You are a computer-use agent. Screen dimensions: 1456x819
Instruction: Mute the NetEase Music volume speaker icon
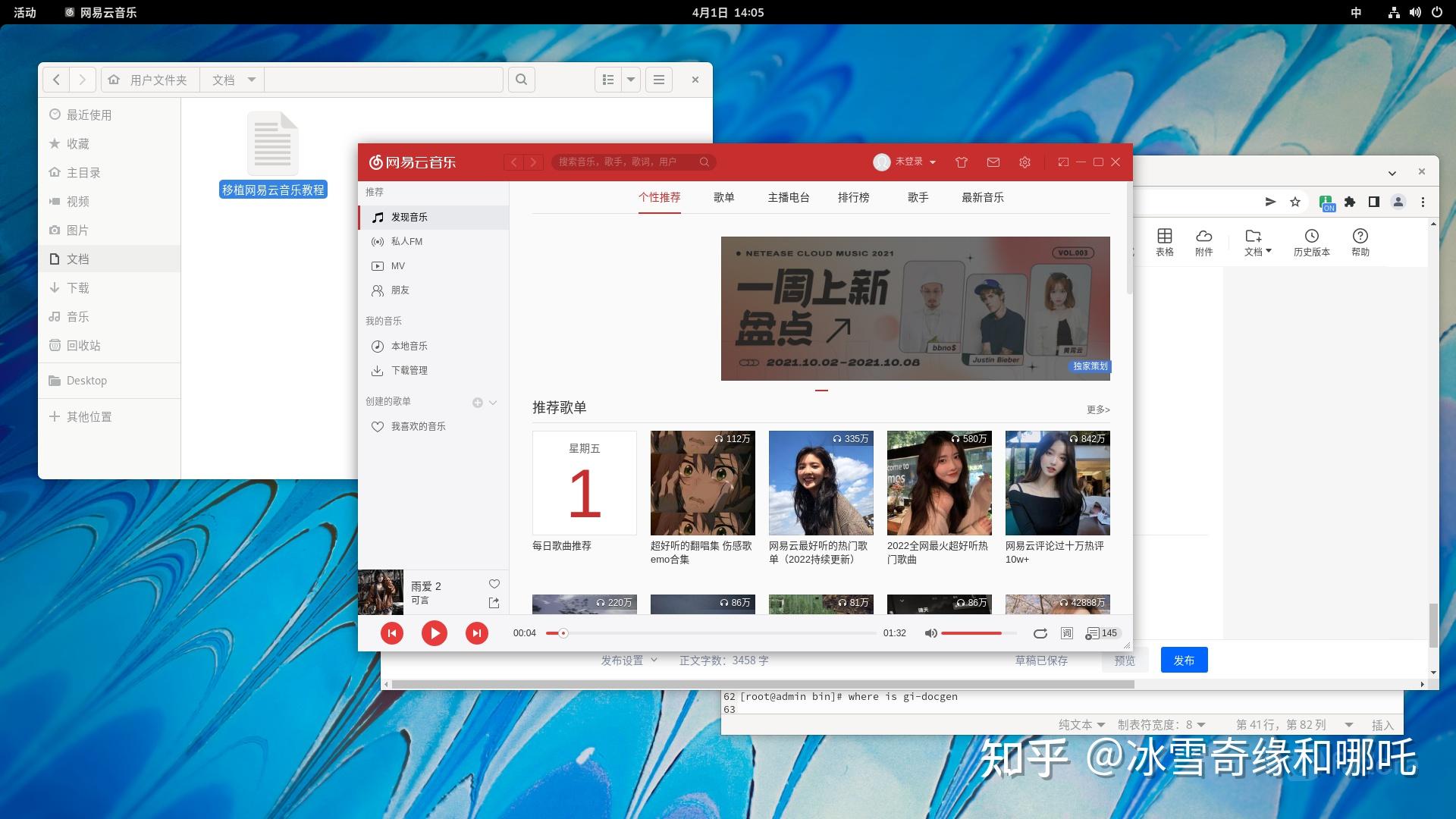coord(930,633)
